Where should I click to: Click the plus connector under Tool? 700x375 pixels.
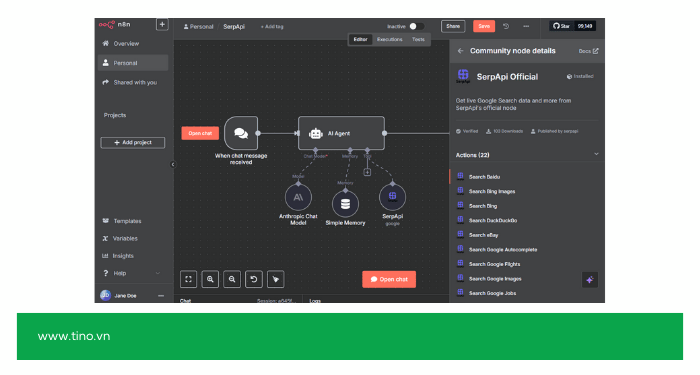tap(367, 172)
